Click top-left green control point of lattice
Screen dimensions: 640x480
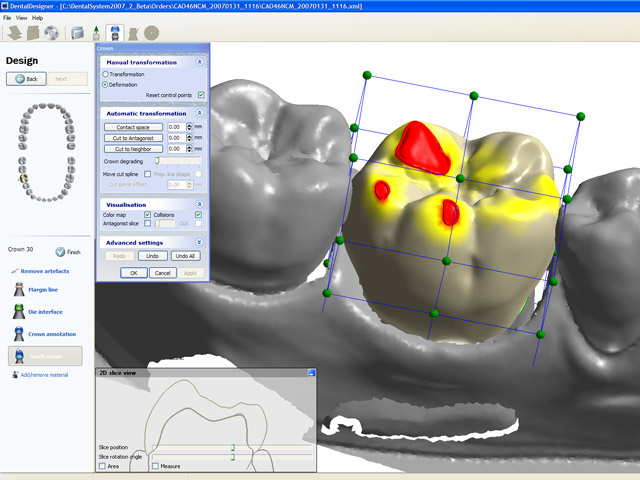[367, 75]
